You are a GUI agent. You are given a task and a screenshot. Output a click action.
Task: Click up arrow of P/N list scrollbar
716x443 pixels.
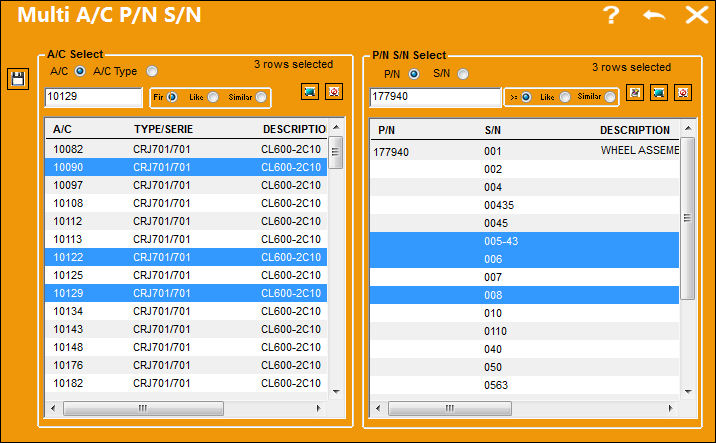pos(688,129)
